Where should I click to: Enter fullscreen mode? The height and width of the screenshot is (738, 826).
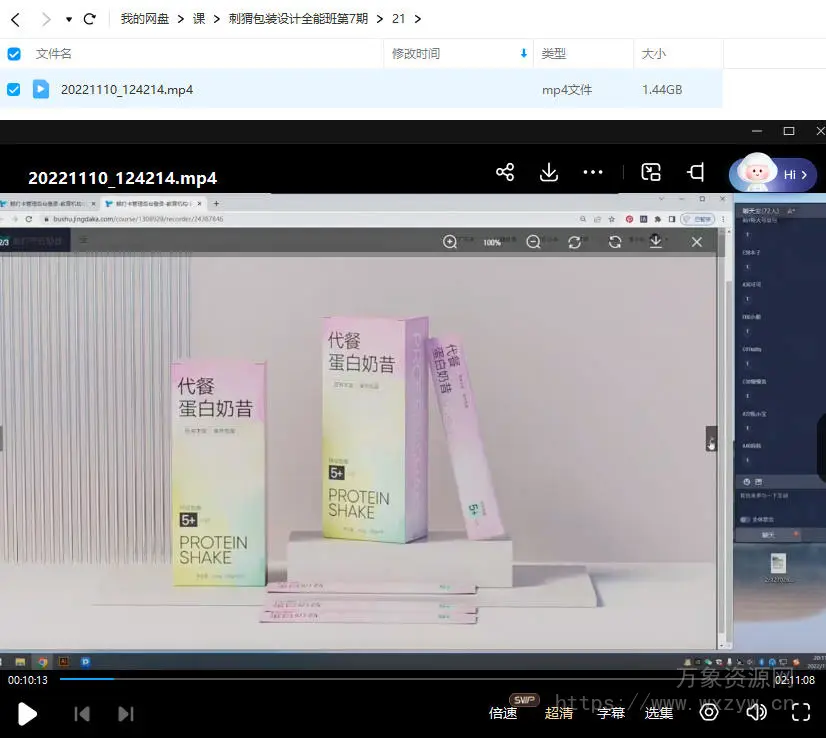(x=801, y=712)
